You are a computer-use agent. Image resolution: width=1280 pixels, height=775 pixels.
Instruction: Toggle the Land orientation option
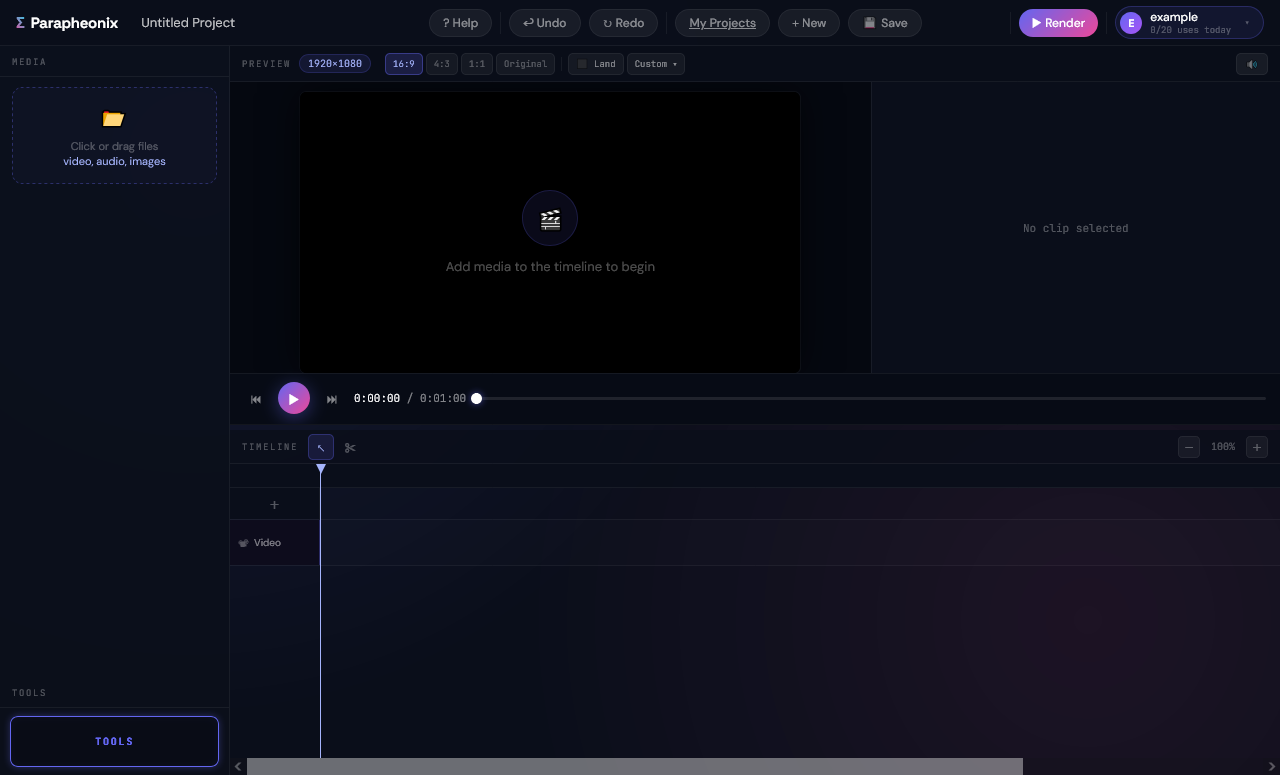tap(596, 64)
